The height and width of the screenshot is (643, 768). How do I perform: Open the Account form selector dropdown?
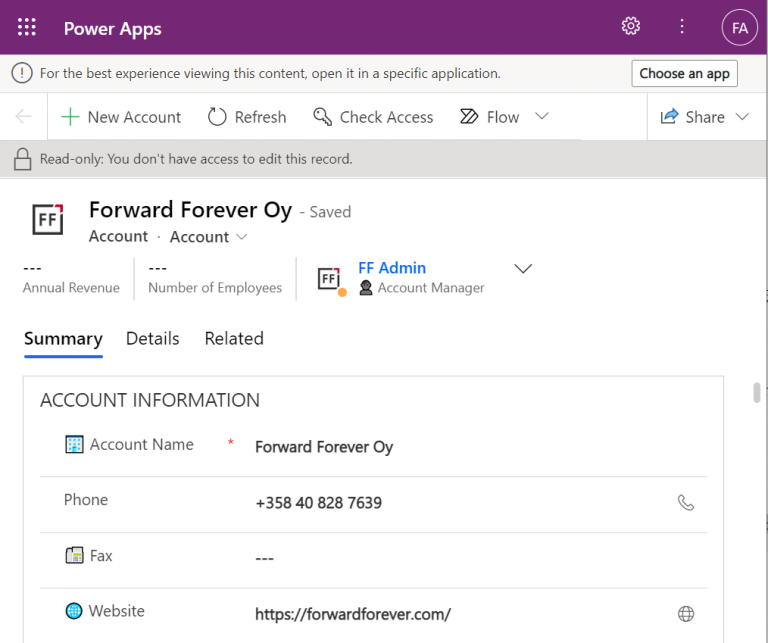coord(208,237)
